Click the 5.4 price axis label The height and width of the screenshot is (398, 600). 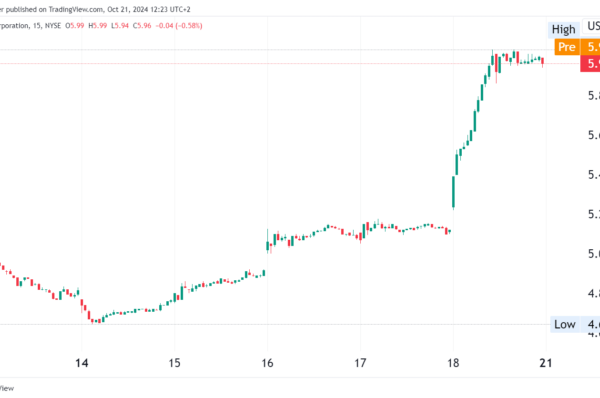click(594, 175)
